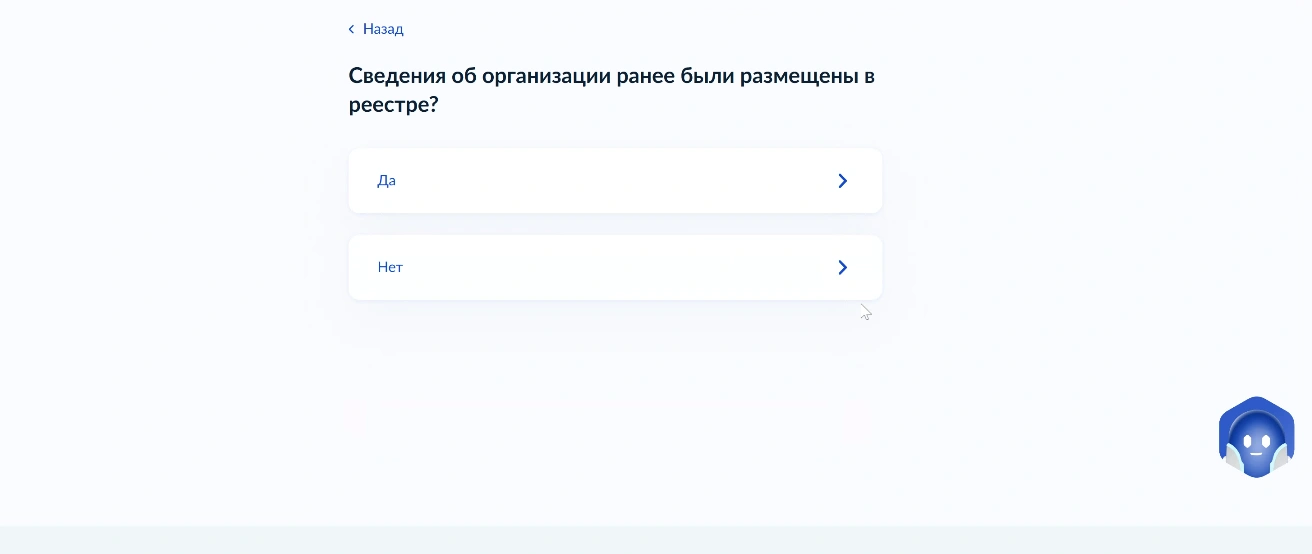The image size is (1312, 554).
Task: Expand the Нет card using its arrow
Action: 842,267
